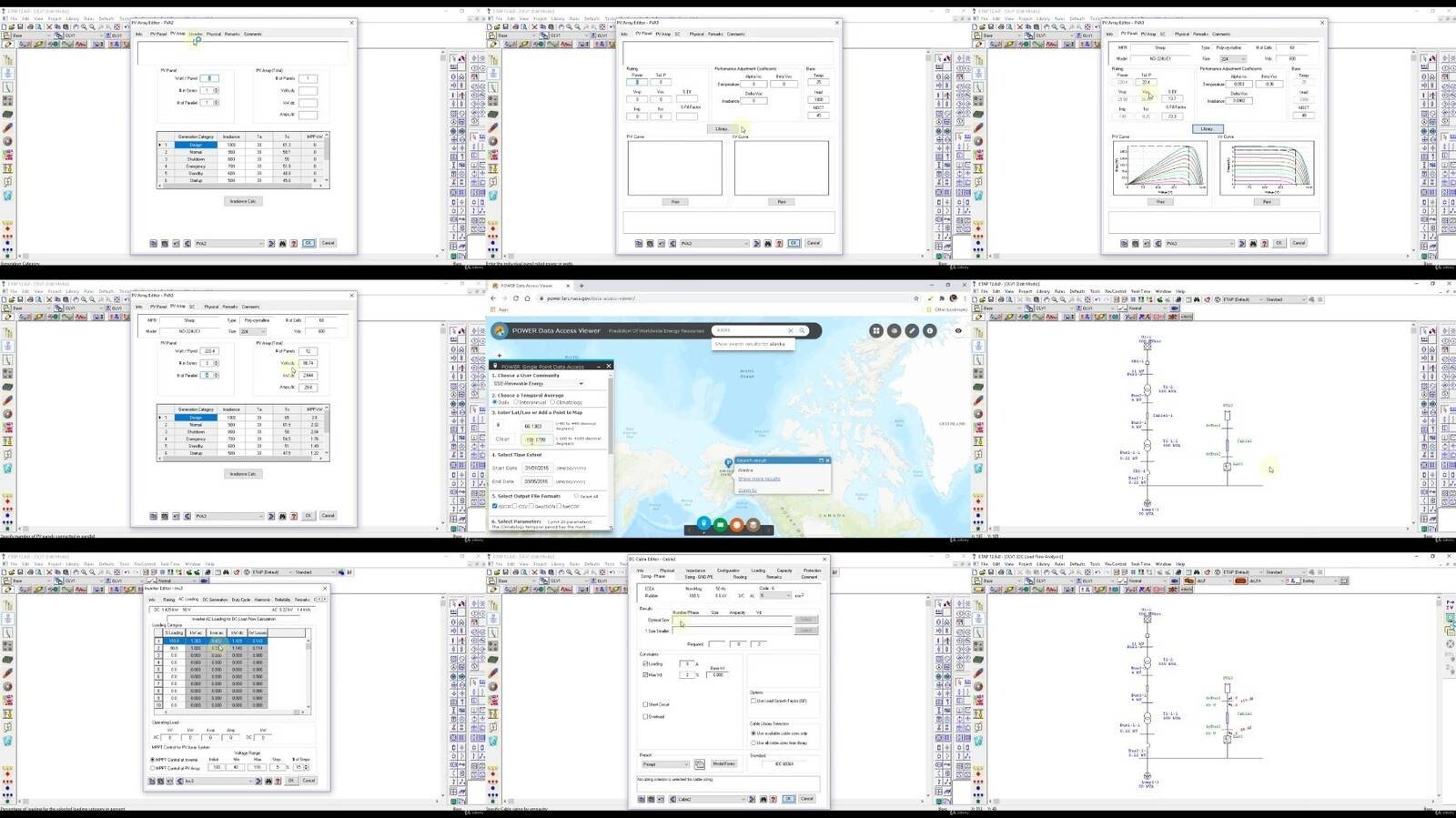The width and height of the screenshot is (1456, 818).
Task: Click the red help icon in DC Cable Editor
Action: [773, 799]
